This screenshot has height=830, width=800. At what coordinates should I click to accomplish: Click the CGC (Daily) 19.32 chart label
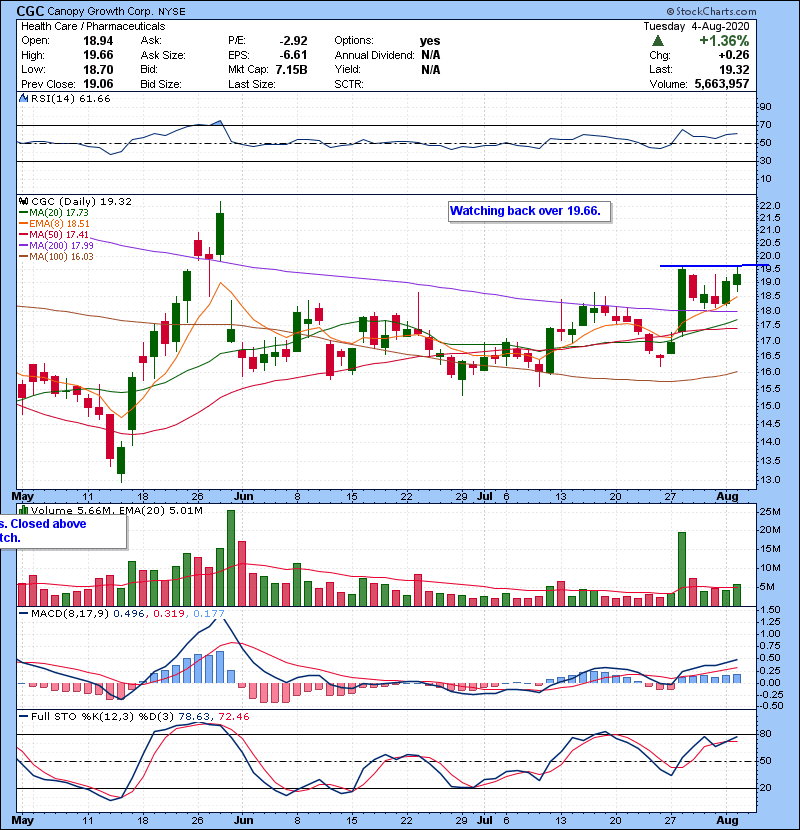pos(81,201)
